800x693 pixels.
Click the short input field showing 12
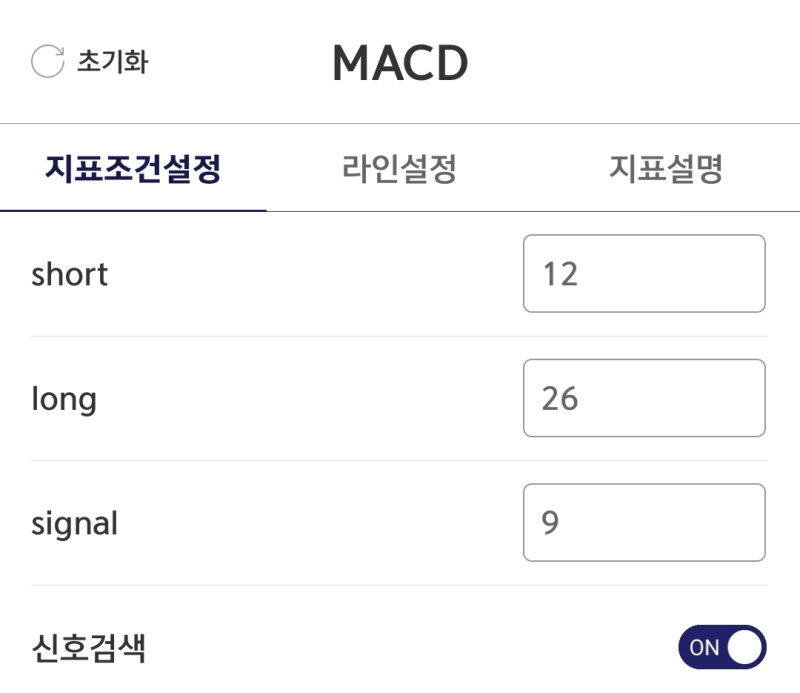[644, 274]
